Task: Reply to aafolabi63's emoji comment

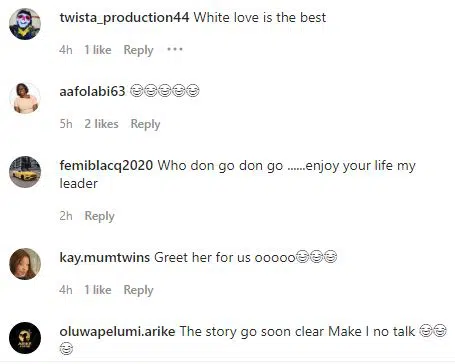Action: [x=145, y=124]
